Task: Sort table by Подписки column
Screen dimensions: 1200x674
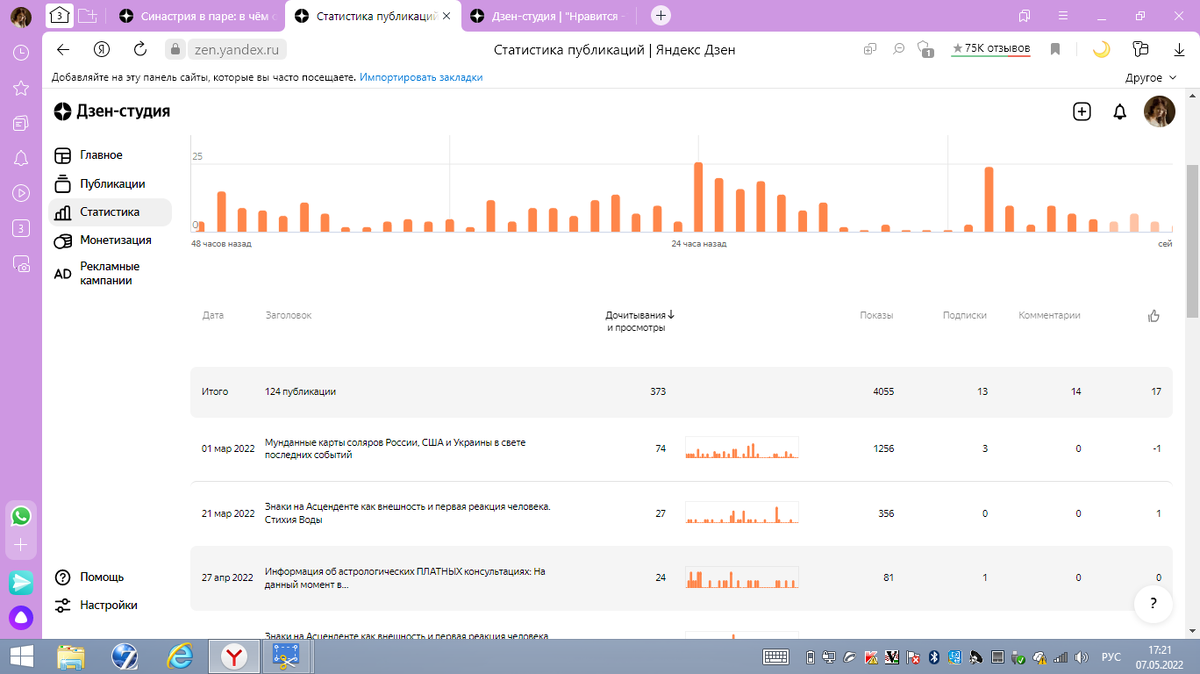Action: point(965,315)
